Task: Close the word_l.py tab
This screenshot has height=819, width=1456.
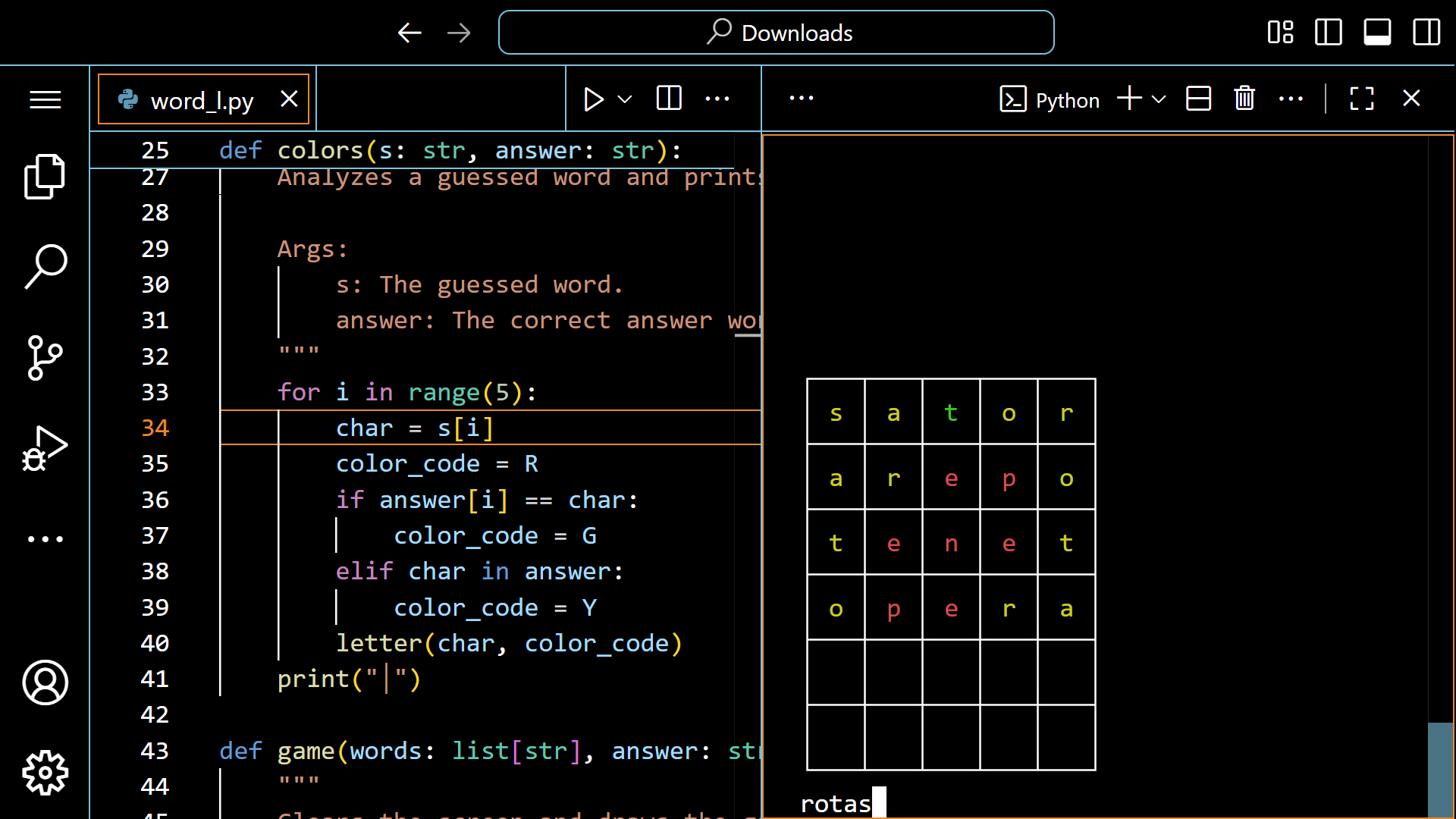Action: pyautogui.click(x=289, y=99)
